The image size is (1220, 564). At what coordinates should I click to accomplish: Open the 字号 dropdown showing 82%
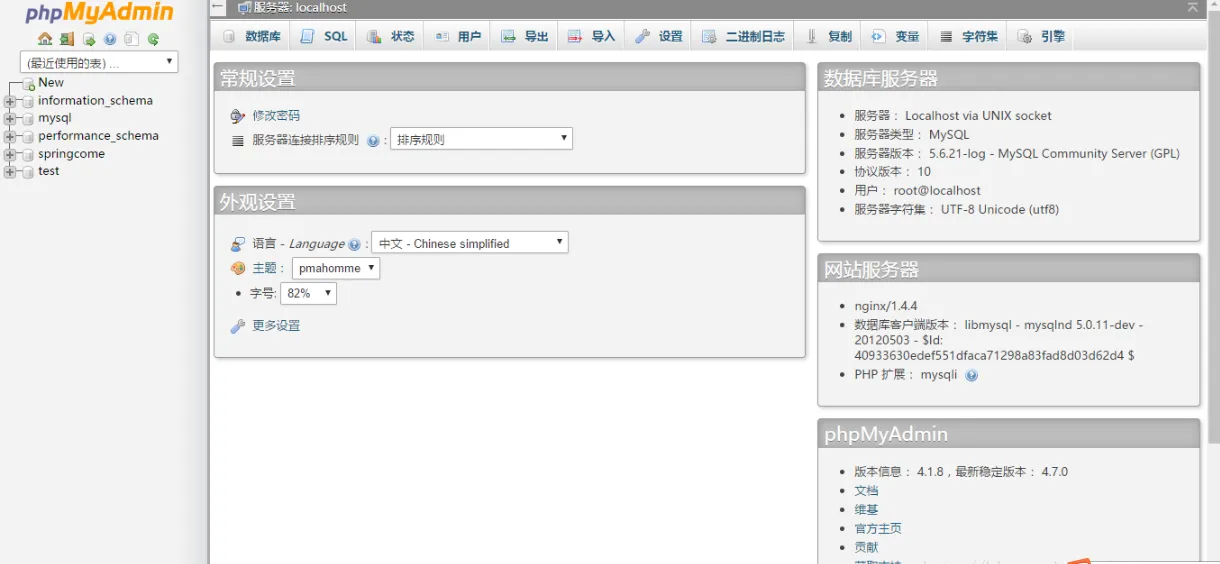tap(308, 293)
